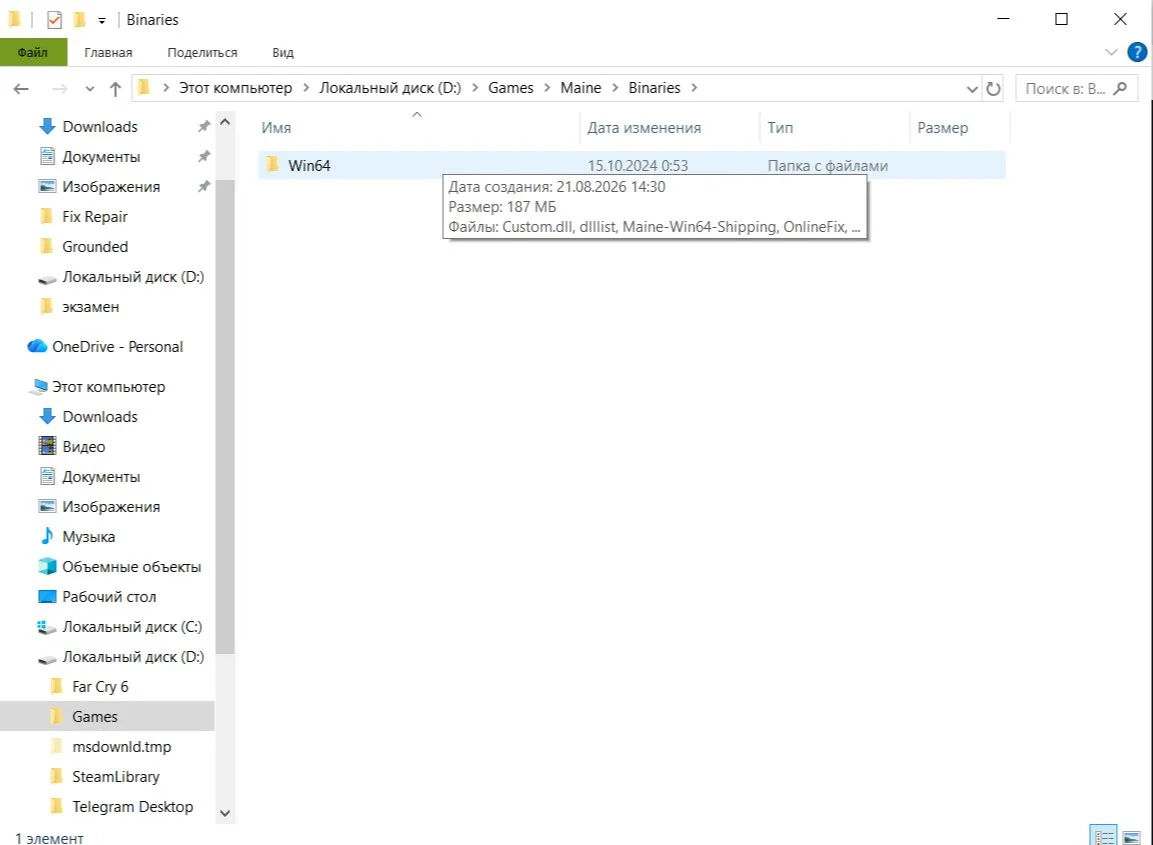The height and width of the screenshot is (845, 1153).
Task: Open the Вид ribbon tab
Action: pos(282,52)
